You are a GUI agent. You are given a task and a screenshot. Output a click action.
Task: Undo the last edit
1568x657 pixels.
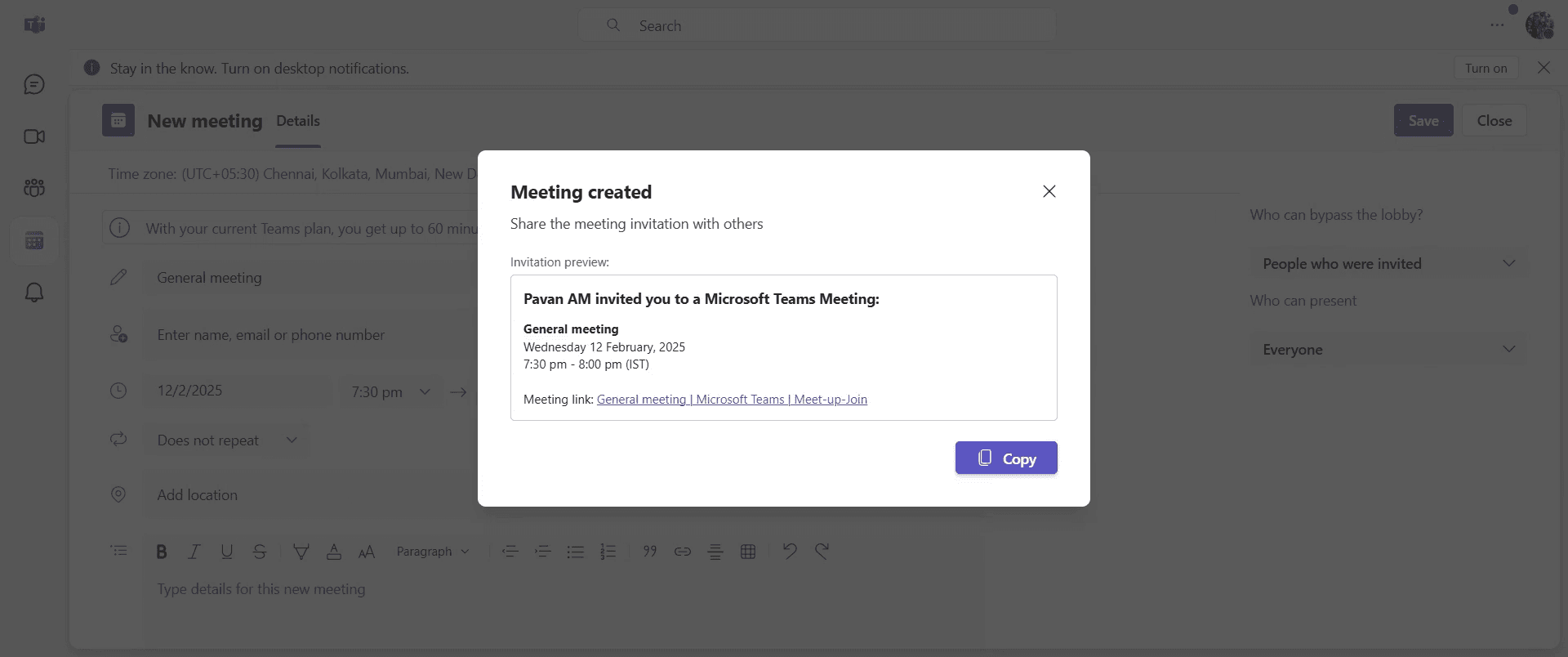point(790,552)
